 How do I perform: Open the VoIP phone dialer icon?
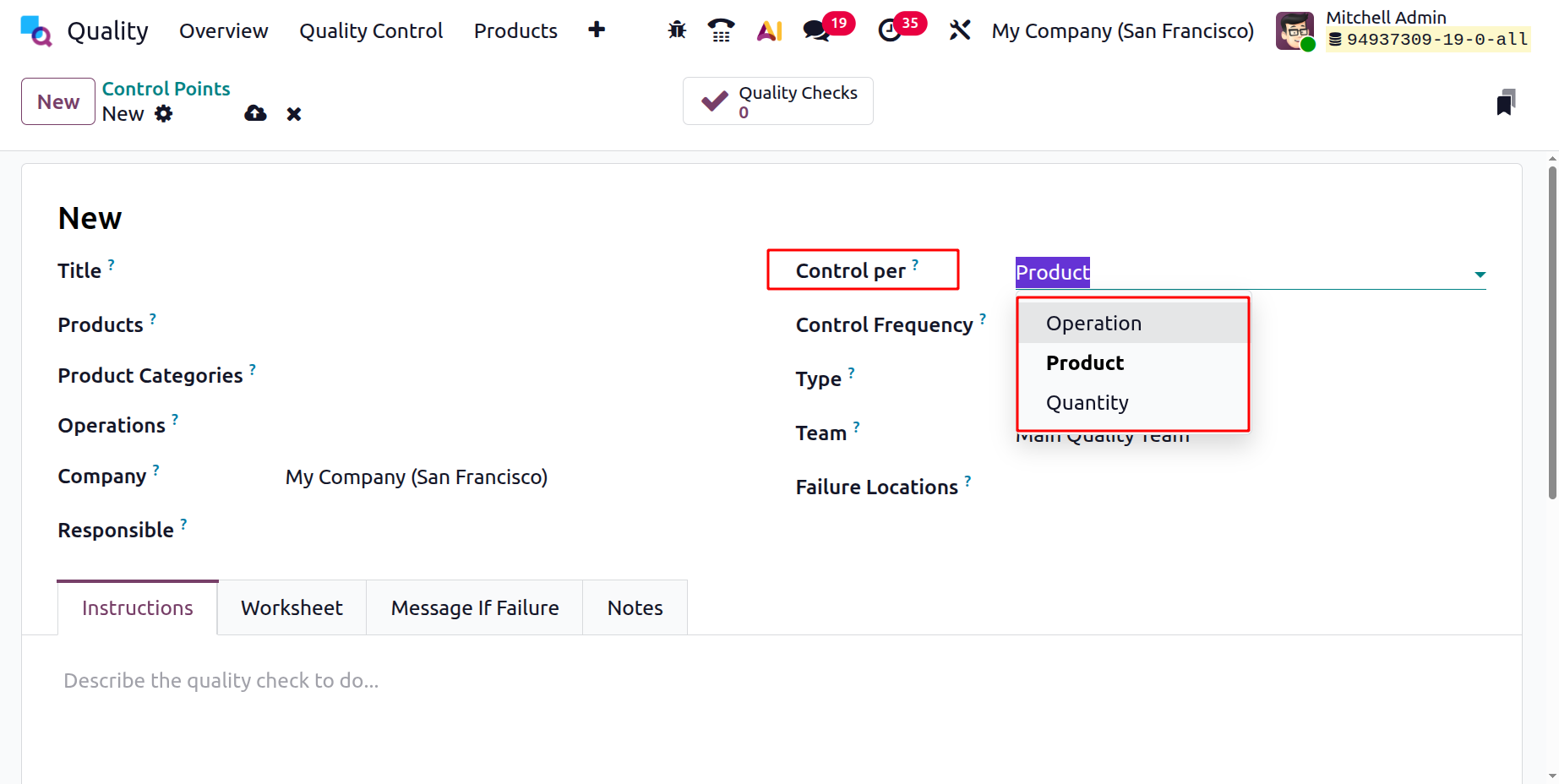[721, 30]
